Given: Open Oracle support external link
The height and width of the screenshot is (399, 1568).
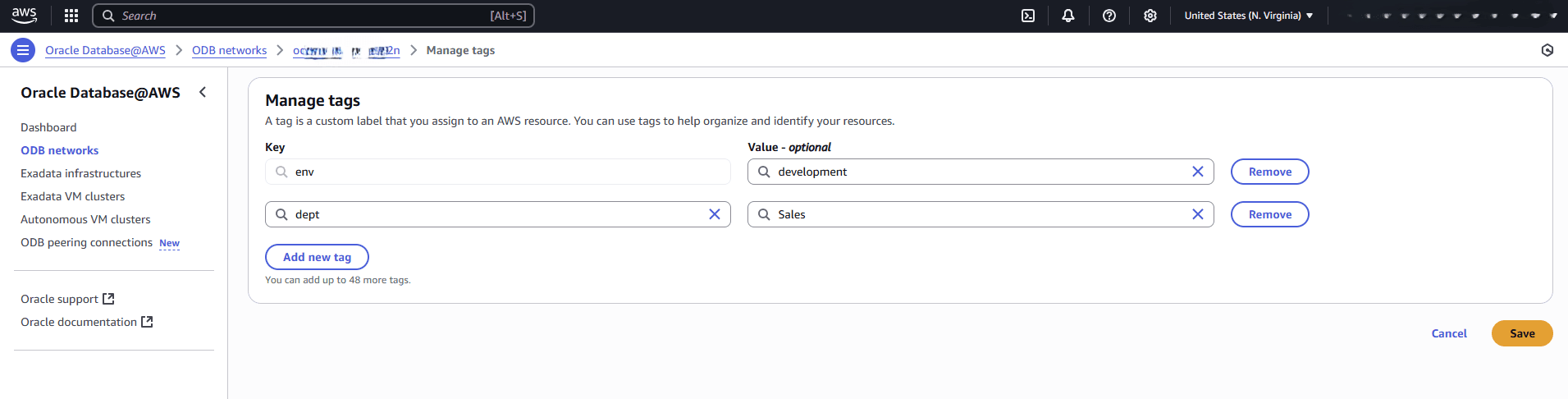Looking at the screenshot, I should coord(67,299).
